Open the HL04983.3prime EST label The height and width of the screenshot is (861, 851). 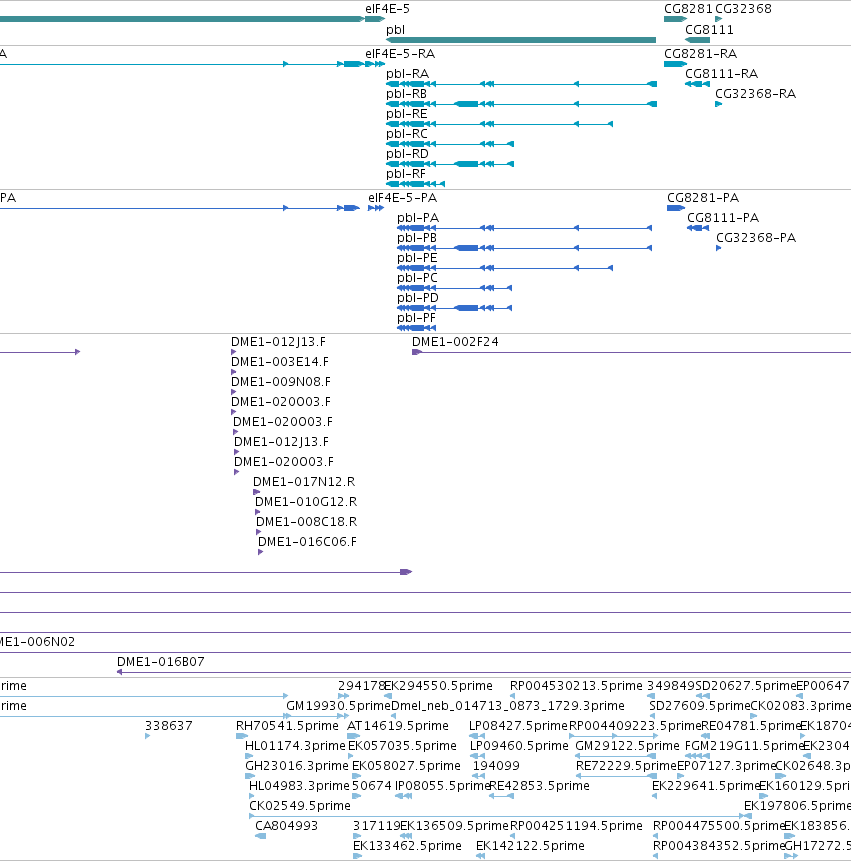click(x=299, y=786)
